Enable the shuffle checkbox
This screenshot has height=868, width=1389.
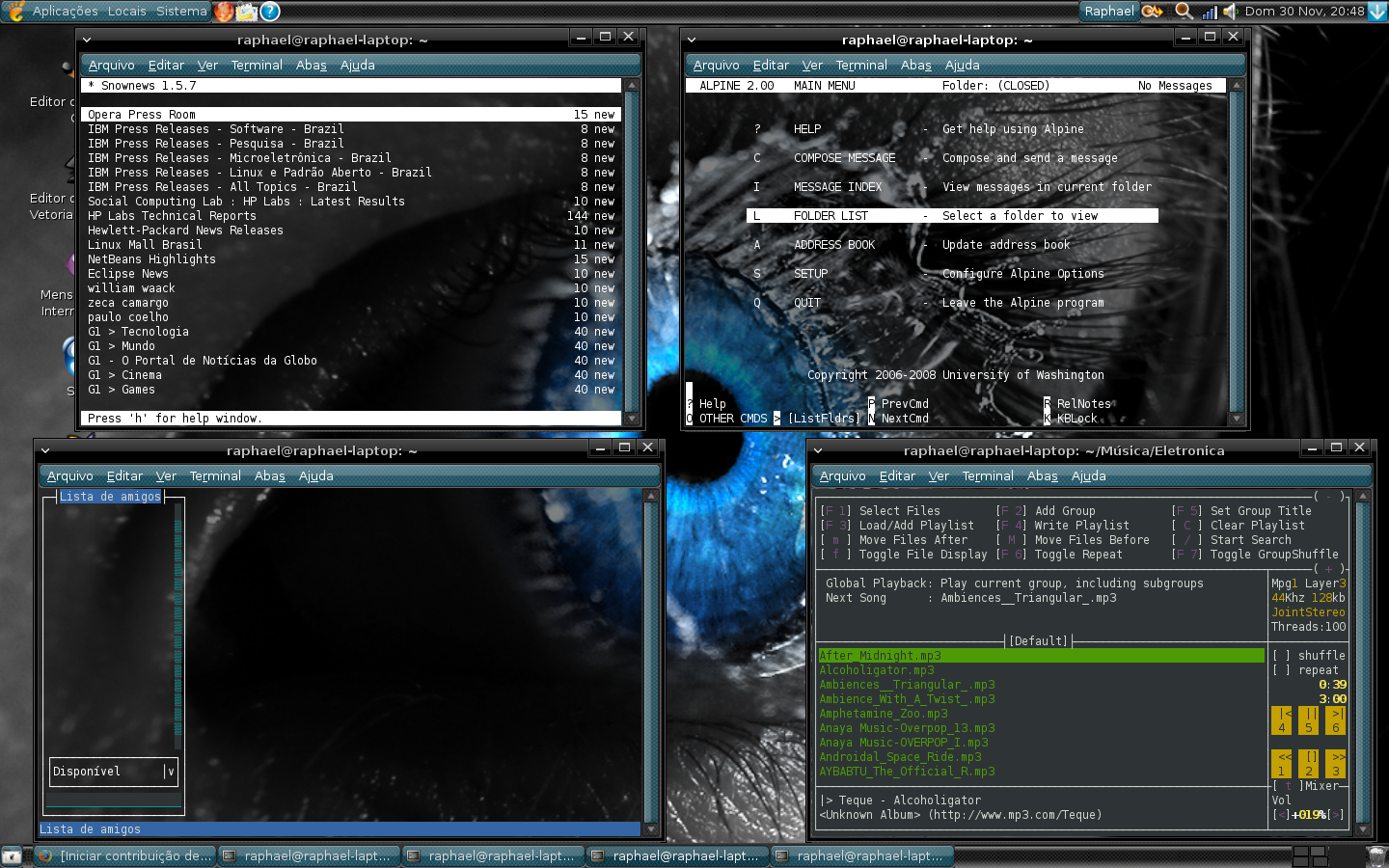point(1281,656)
